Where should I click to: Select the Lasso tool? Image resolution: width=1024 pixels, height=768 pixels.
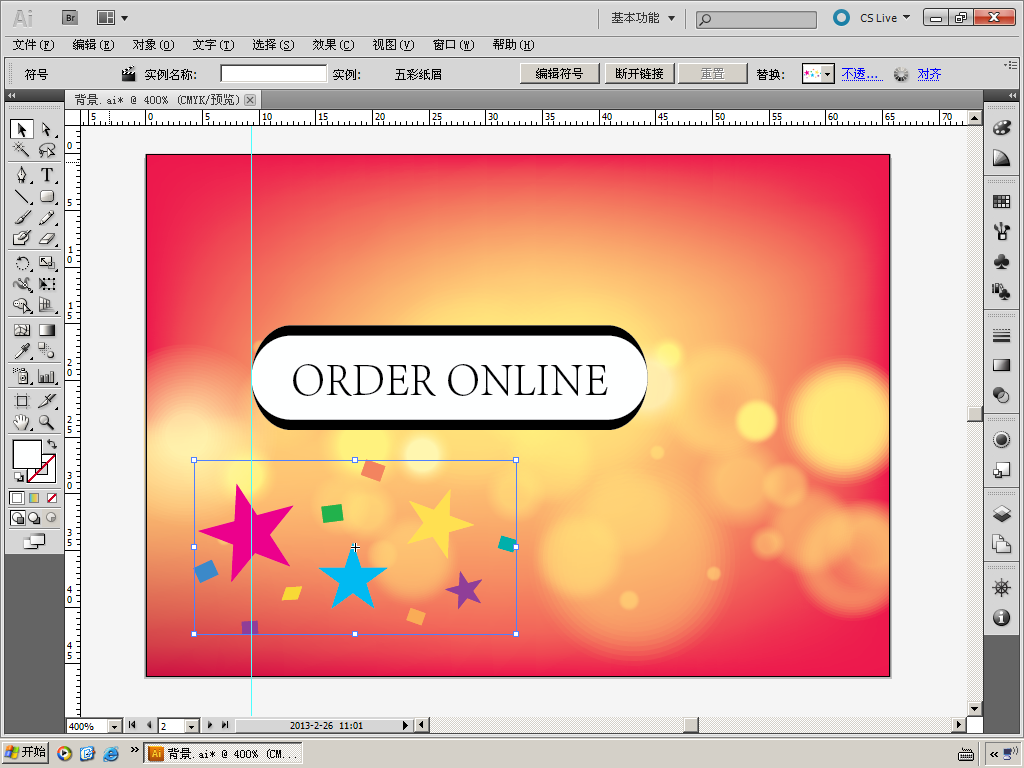46,151
